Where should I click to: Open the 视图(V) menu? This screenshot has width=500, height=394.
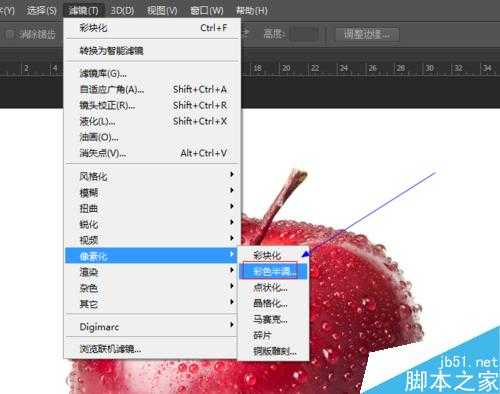(162, 11)
